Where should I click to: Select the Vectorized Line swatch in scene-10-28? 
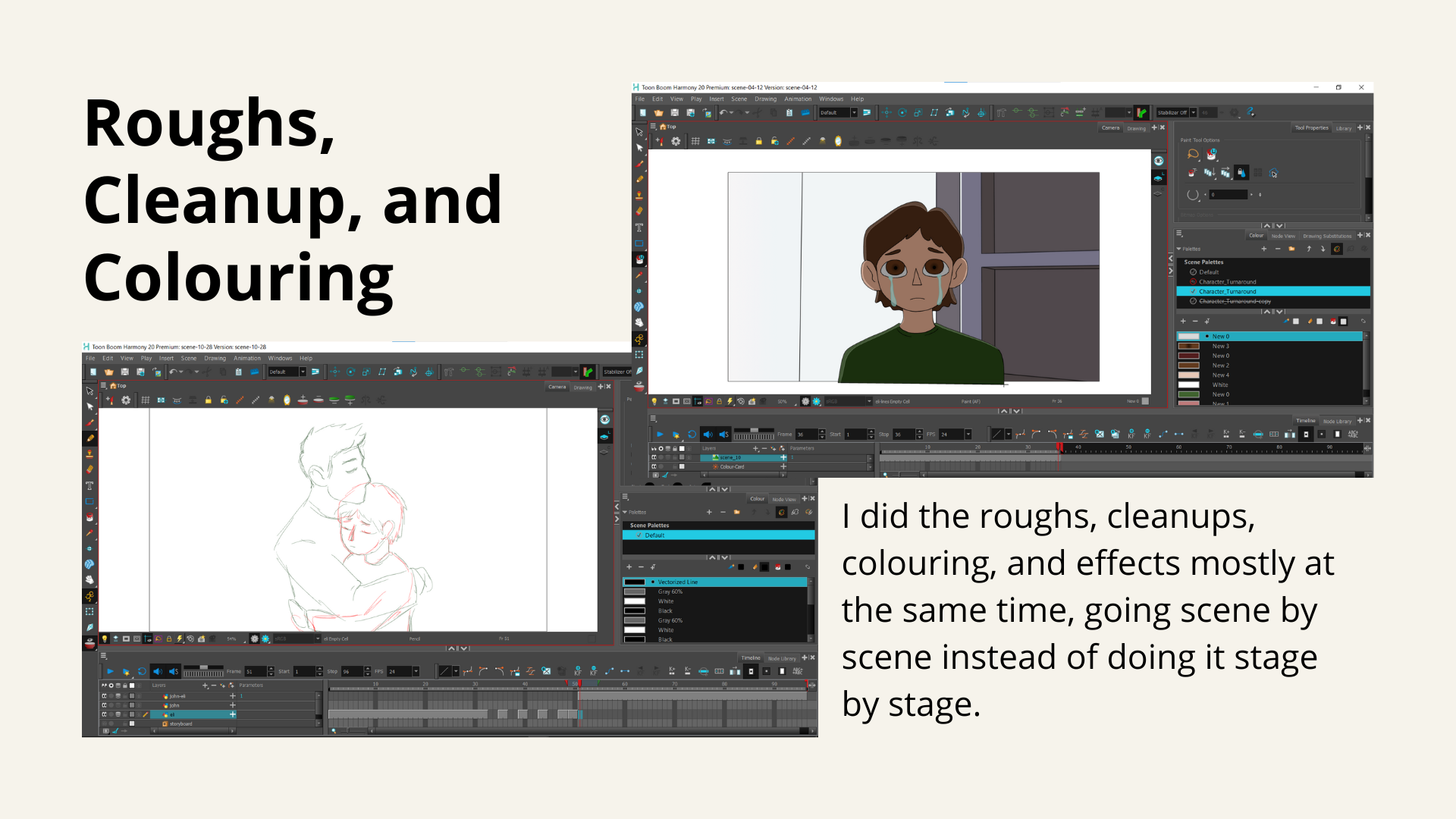pyautogui.click(x=715, y=582)
